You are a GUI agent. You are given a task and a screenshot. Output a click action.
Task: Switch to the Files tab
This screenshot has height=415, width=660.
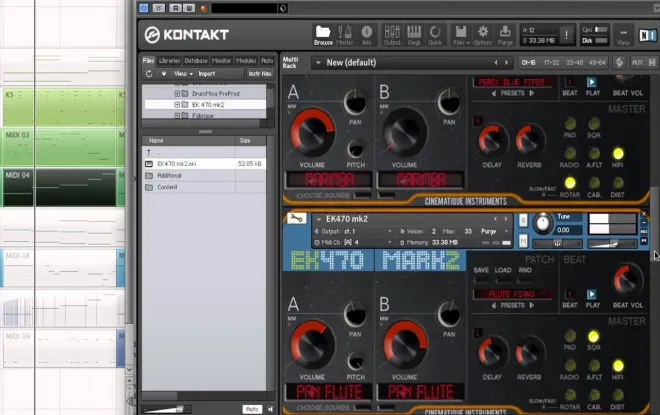[x=149, y=61]
